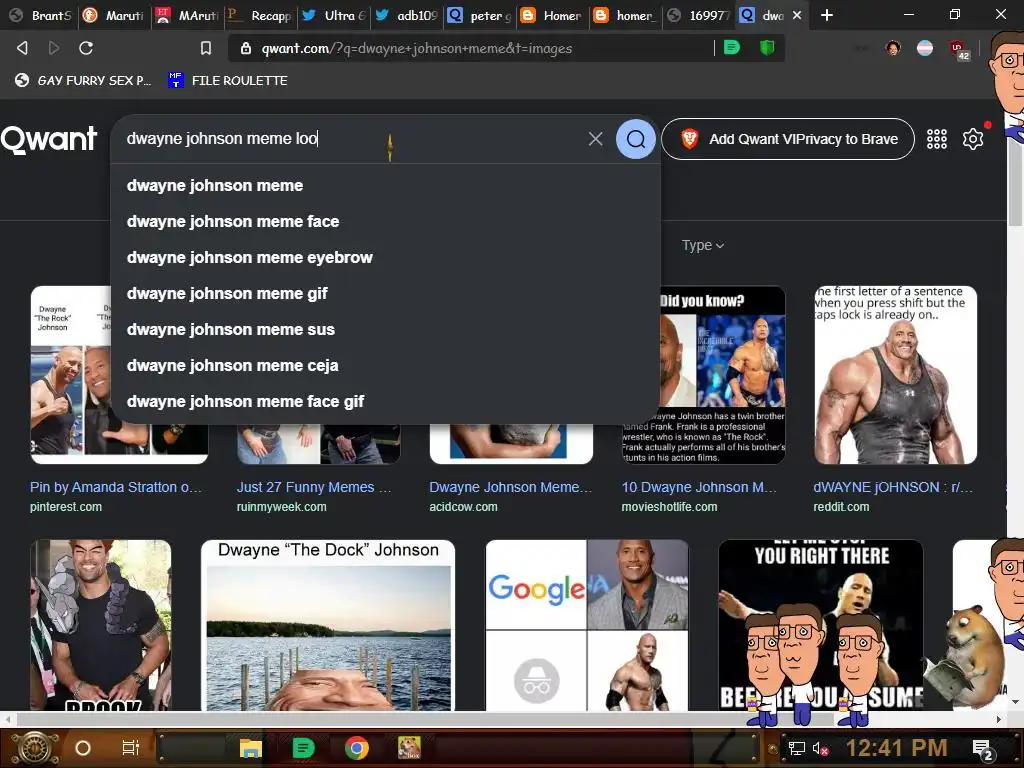The image size is (1024, 768).
Task: Click the striped circle extension icon
Action: [925, 48]
